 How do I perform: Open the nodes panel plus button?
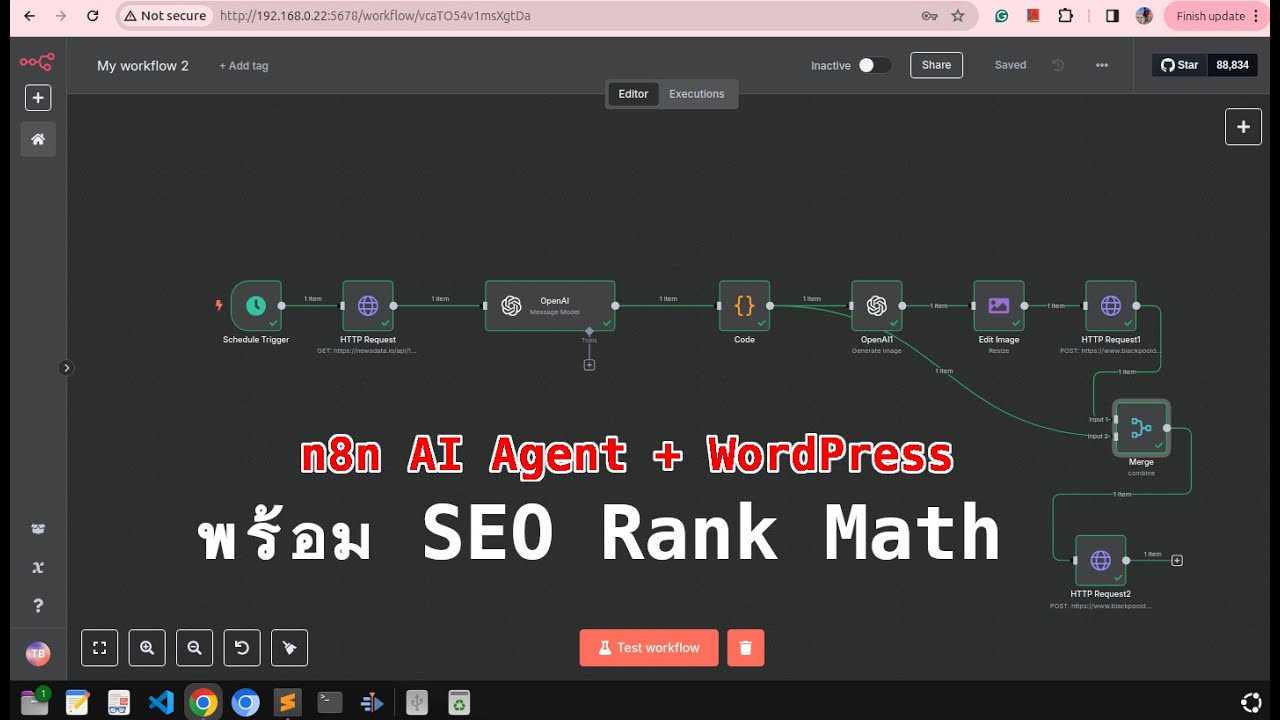tap(1244, 127)
